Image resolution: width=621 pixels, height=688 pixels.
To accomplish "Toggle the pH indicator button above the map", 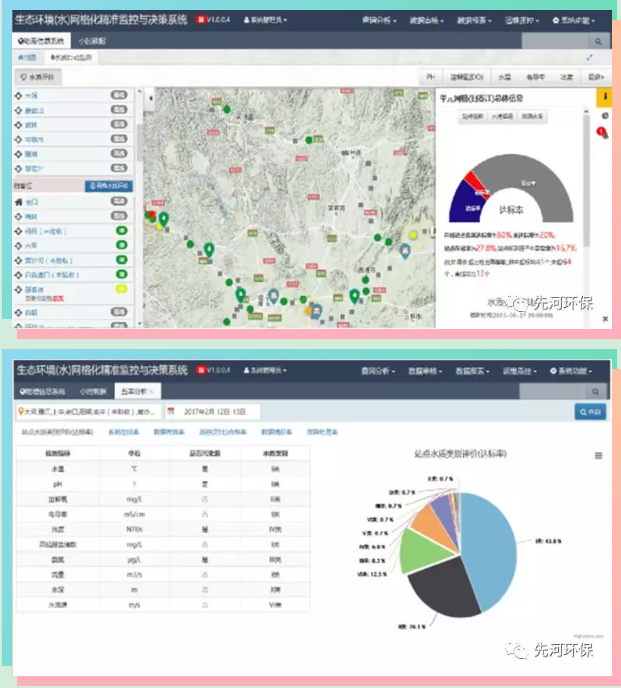I will click(430, 76).
